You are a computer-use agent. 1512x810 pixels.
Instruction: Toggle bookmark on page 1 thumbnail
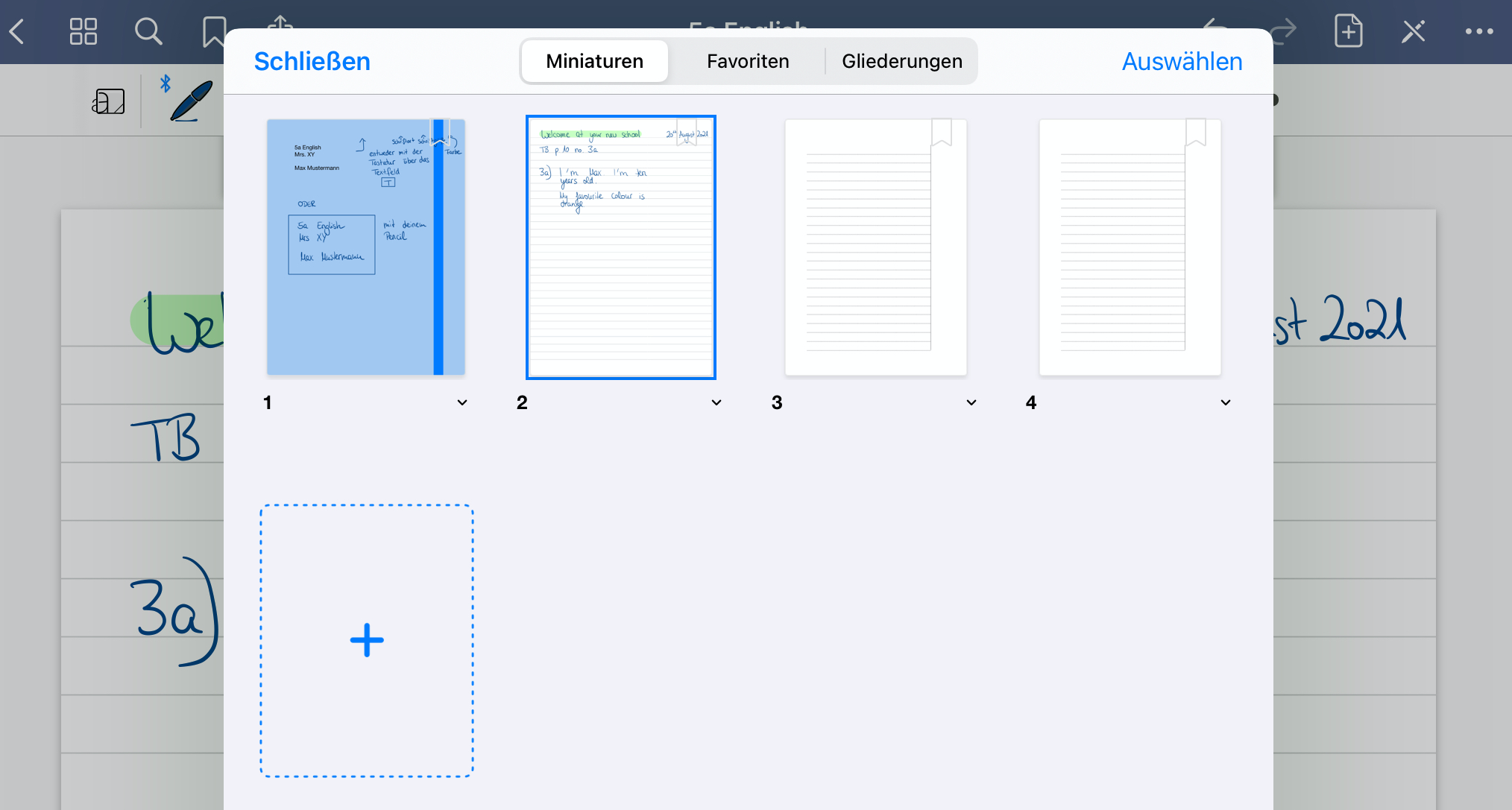(x=440, y=133)
